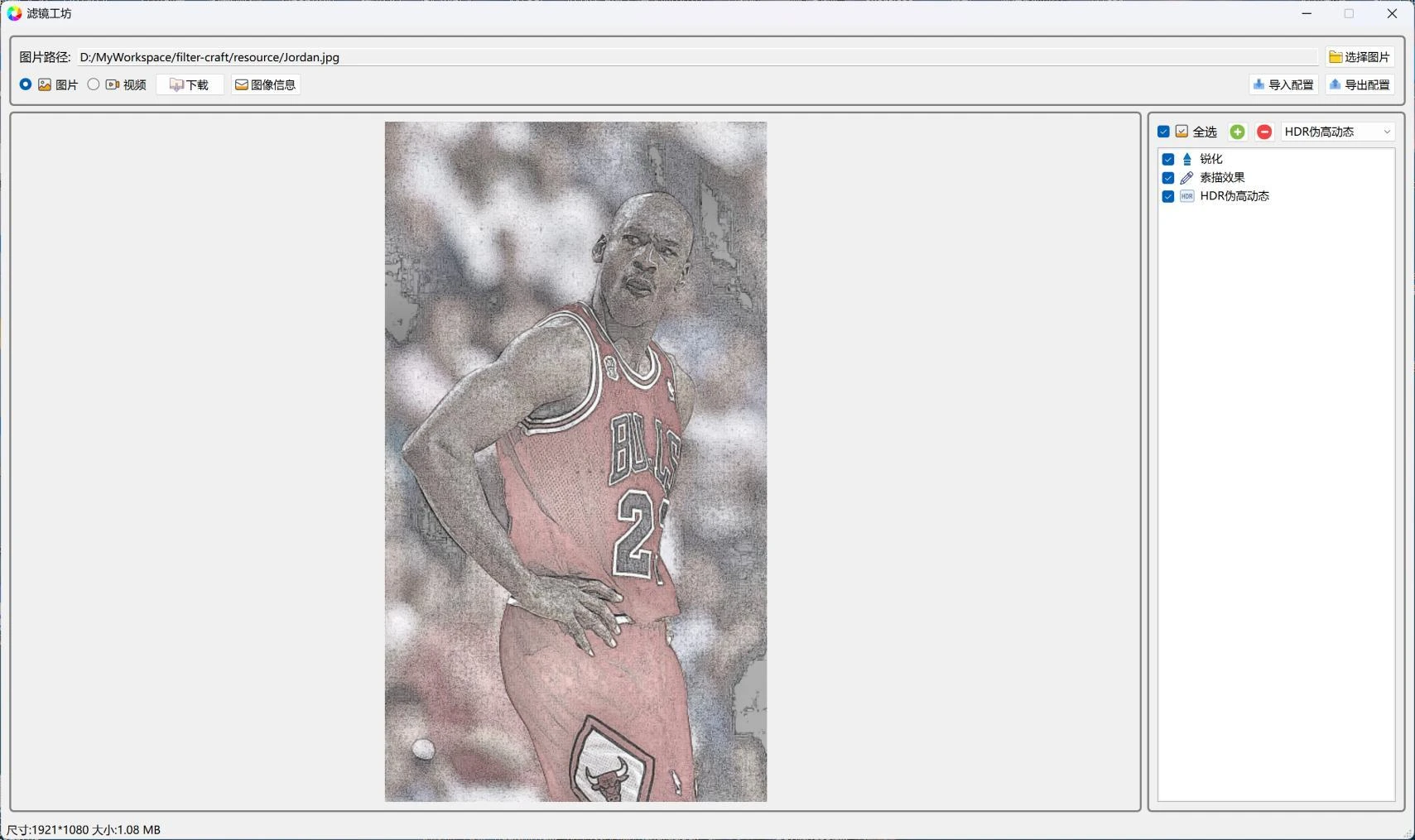The image size is (1415, 840).
Task: Minimize the 滤镜工坊 window
Action: tap(1307, 13)
